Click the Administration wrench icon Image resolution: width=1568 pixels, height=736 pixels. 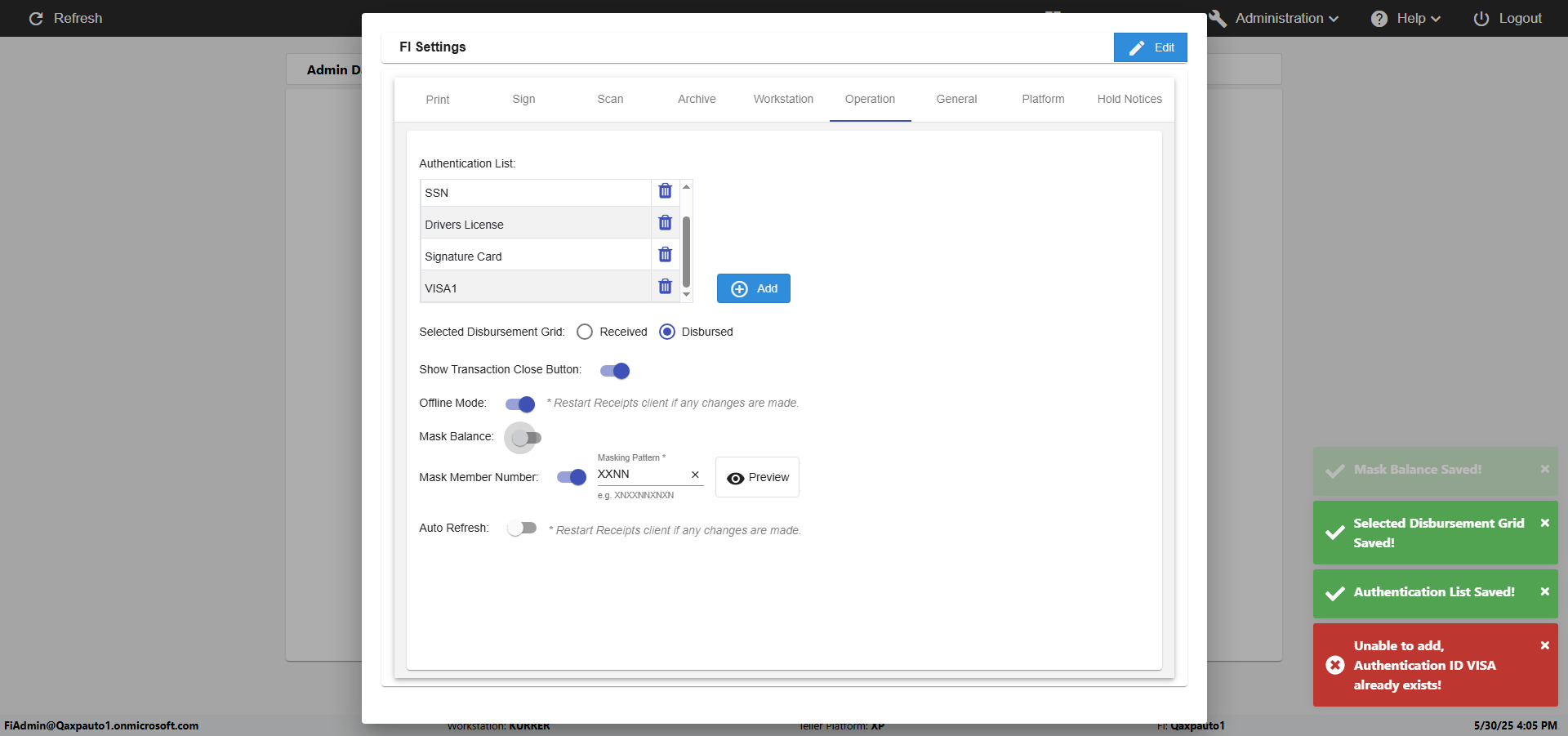coord(1218,19)
